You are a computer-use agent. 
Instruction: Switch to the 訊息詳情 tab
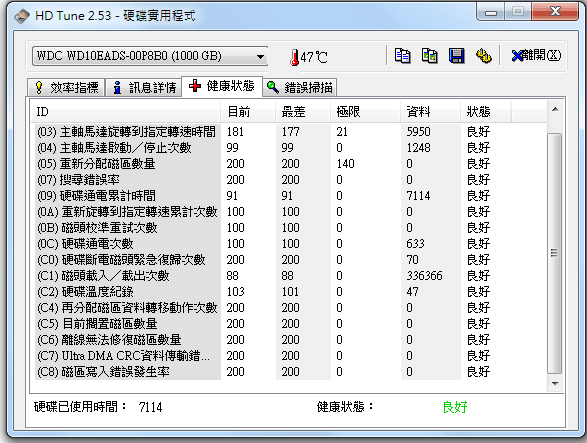coord(144,88)
